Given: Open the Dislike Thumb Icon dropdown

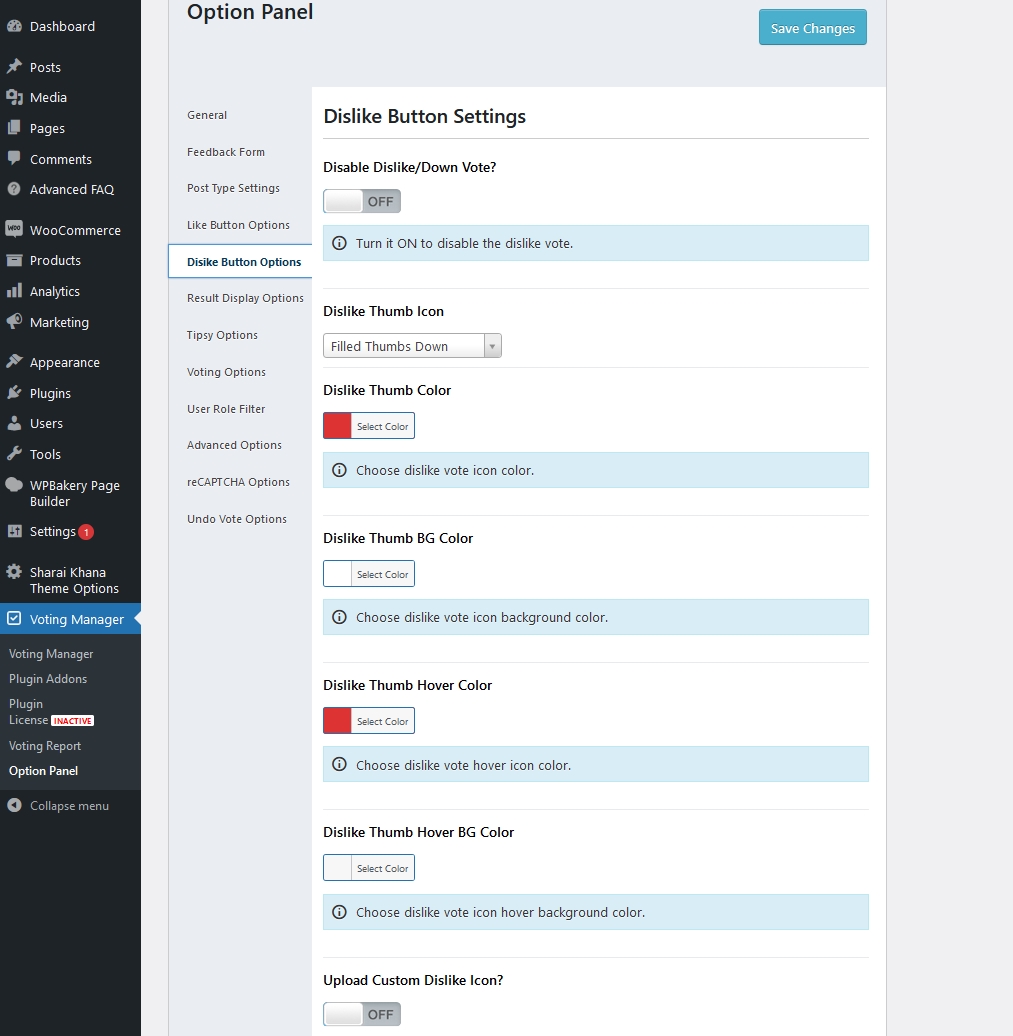Looking at the screenshot, I should click(x=405, y=345).
